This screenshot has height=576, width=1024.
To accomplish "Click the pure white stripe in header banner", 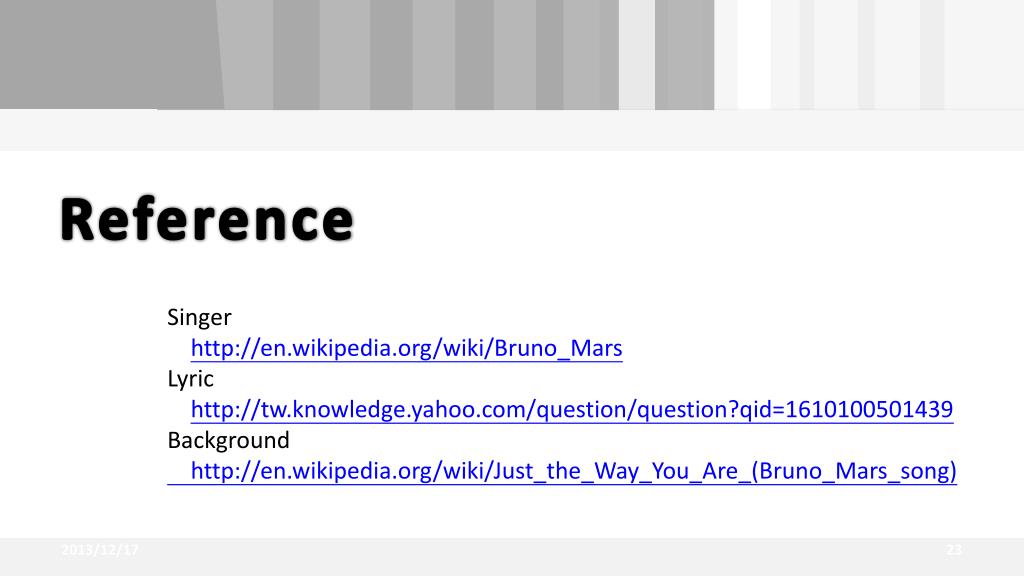I will pos(754,54).
